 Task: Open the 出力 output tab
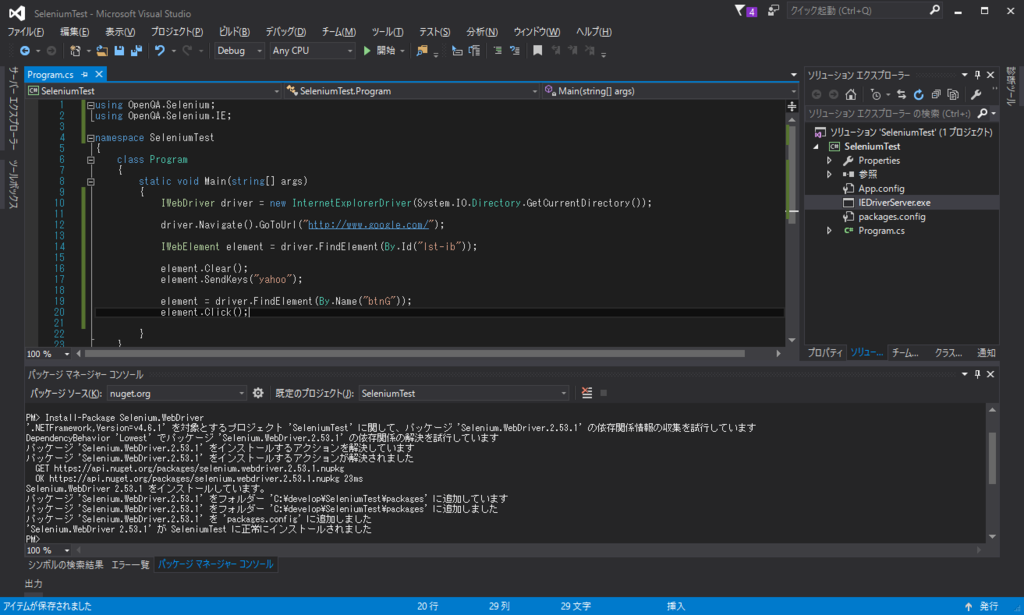pos(33,584)
